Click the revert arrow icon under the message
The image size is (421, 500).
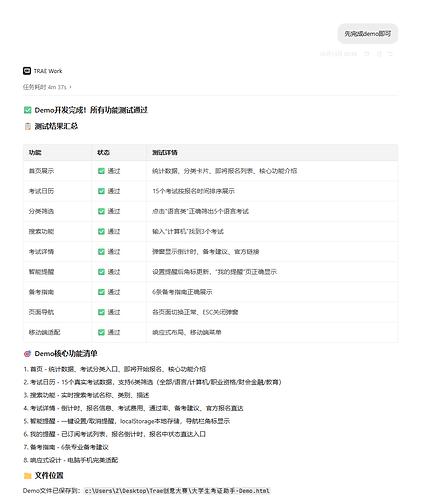pyautogui.click(x=390, y=54)
